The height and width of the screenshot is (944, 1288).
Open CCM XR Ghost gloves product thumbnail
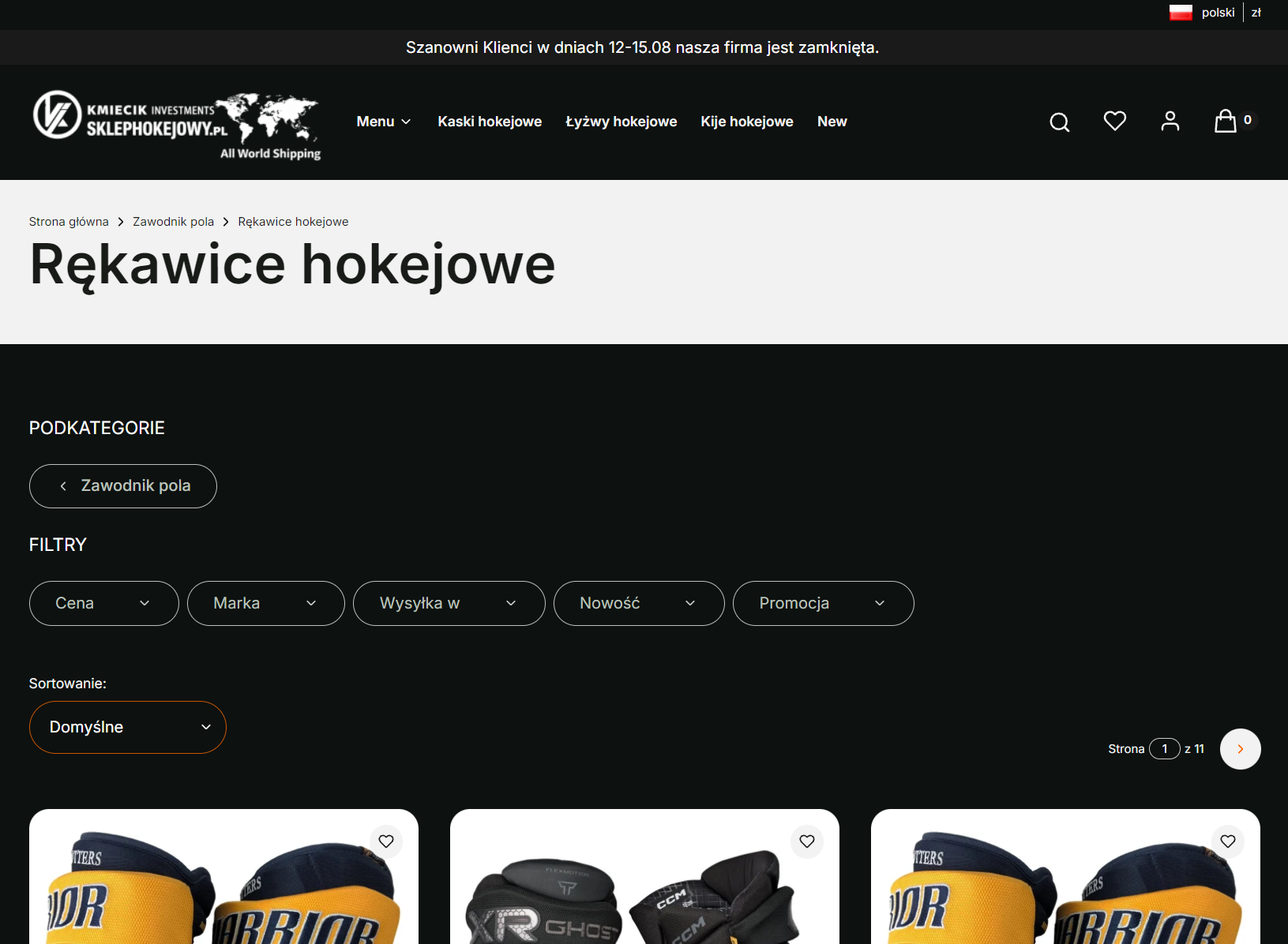pyautogui.click(x=644, y=877)
